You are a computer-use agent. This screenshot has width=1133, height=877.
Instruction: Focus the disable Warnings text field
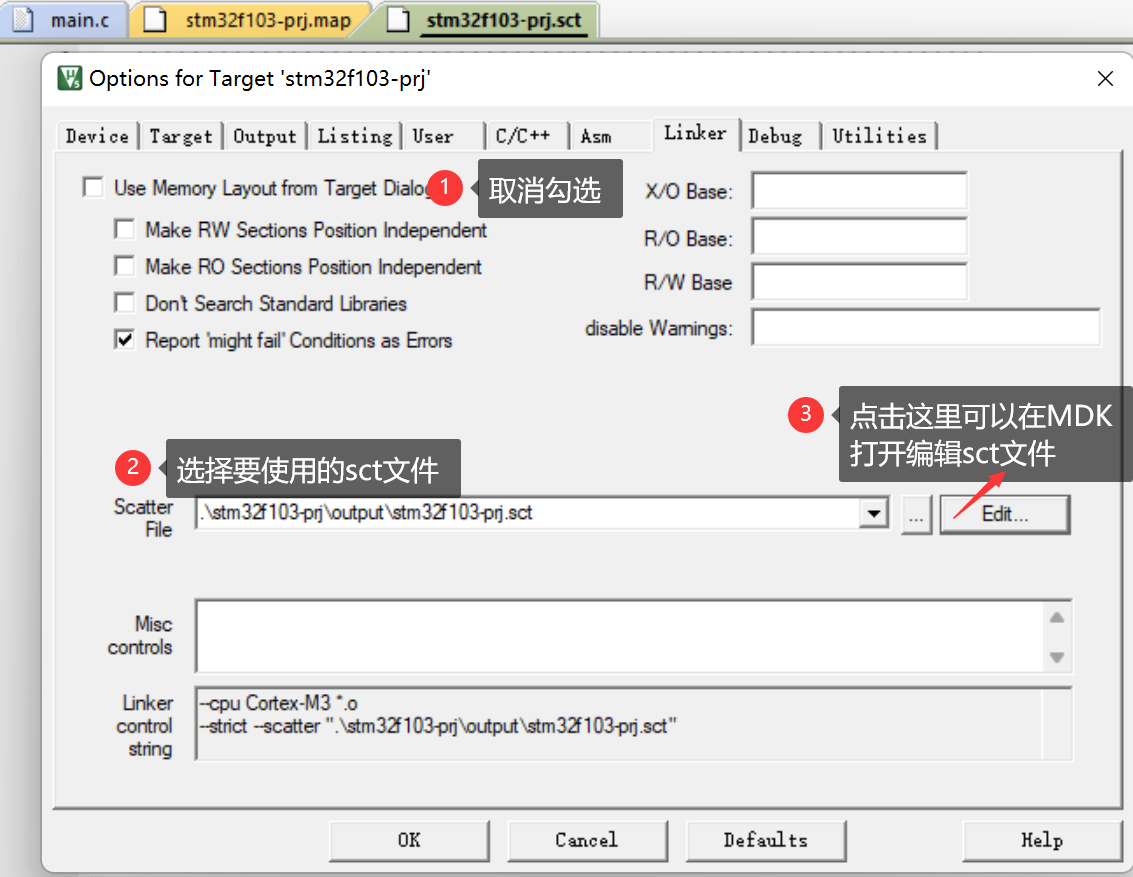coord(925,328)
